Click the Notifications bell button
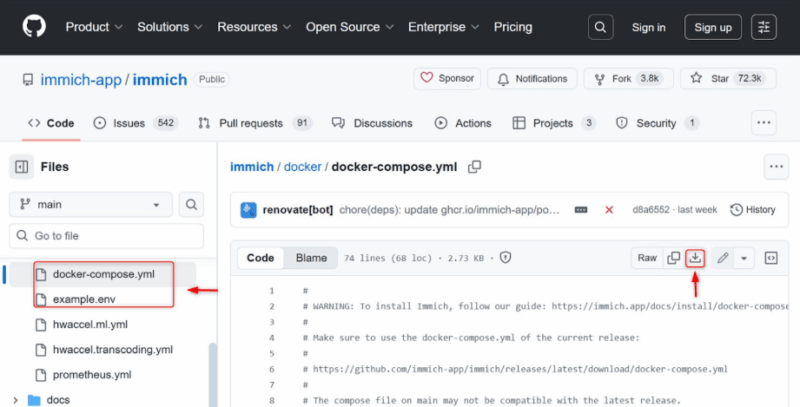The image size is (800, 407). pyautogui.click(x=532, y=79)
